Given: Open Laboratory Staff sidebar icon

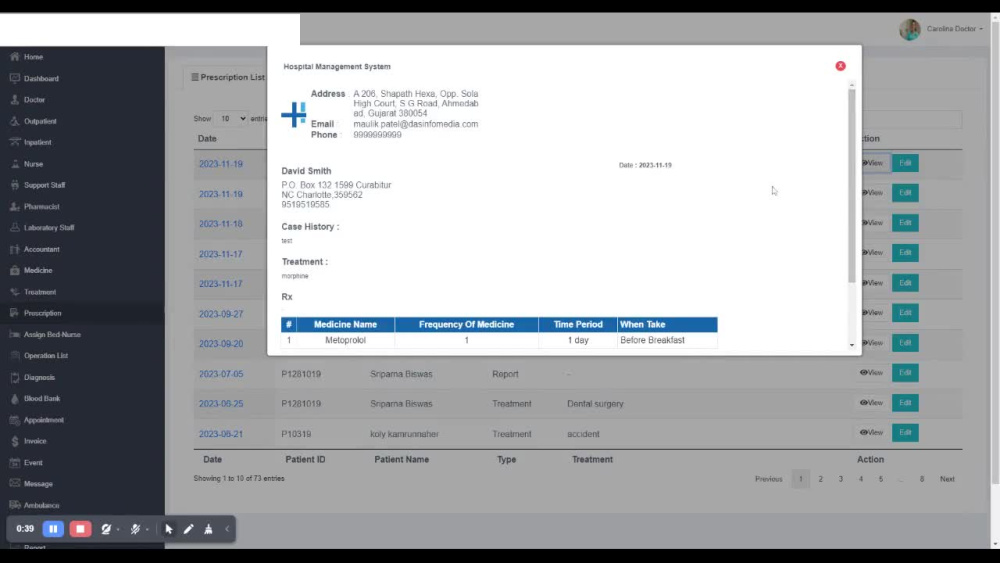Looking at the screenshot, I should pos(15,228).
